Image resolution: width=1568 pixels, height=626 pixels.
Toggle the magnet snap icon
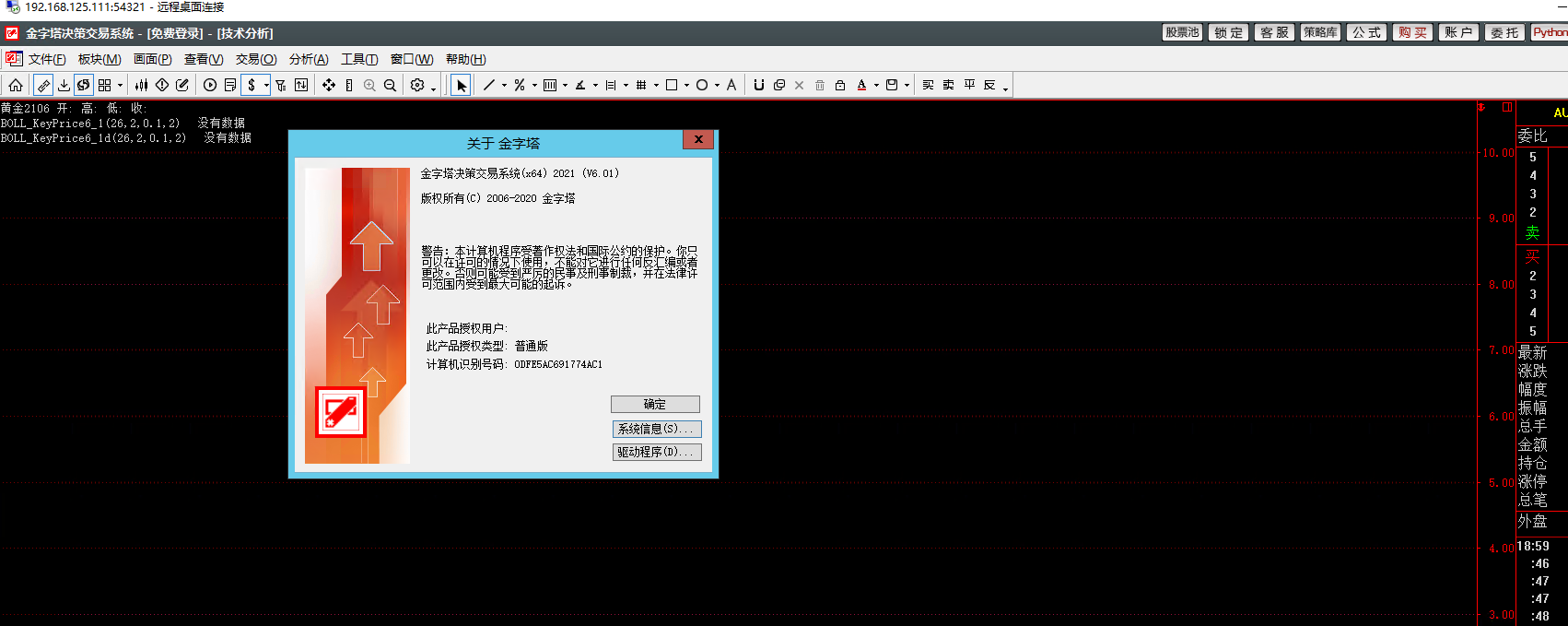pos(759,85)
